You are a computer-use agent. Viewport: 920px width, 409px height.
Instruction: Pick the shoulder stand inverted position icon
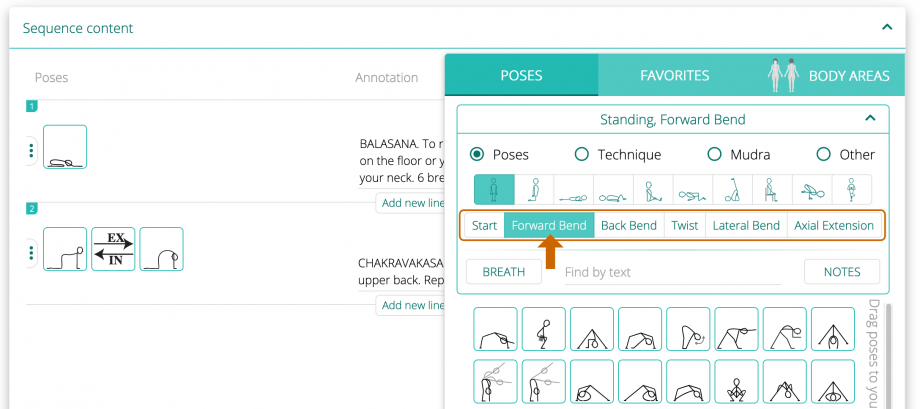[x=732, y=190]
